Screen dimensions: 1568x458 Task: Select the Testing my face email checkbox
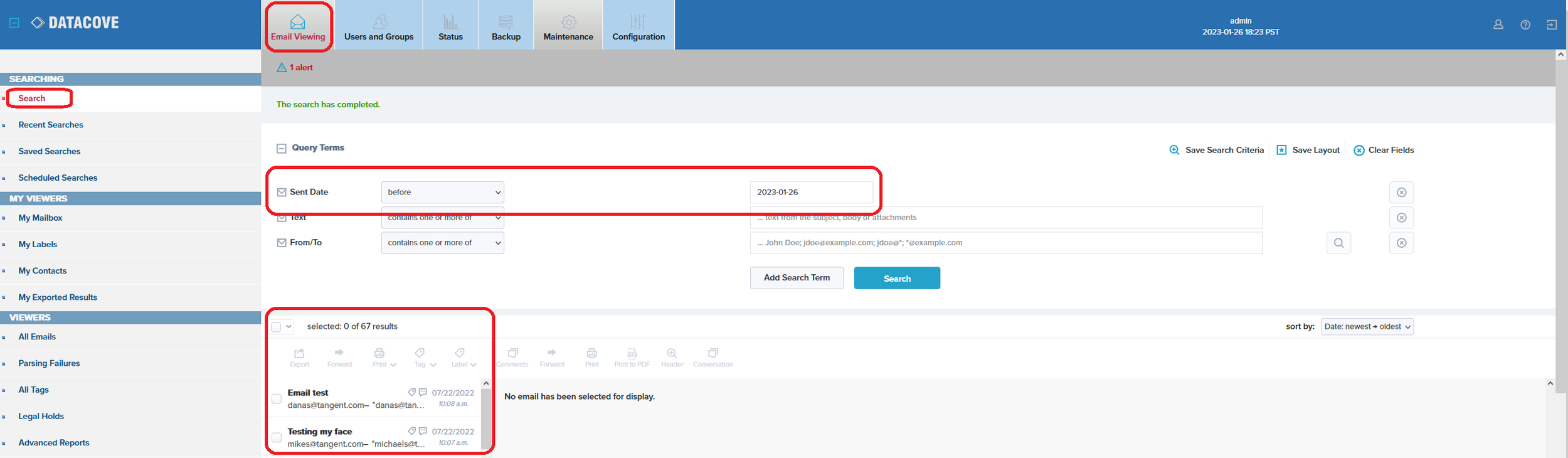click(x=277, y=437)
